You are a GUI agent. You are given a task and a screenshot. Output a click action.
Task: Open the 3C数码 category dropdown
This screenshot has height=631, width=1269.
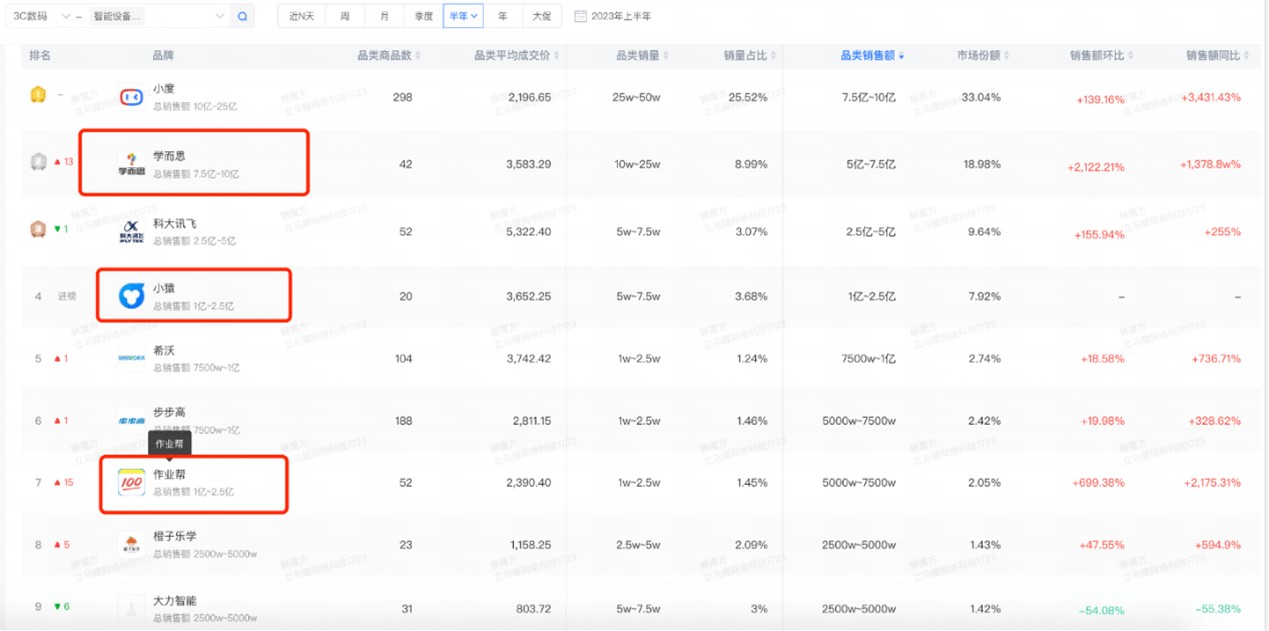point(40,16)
